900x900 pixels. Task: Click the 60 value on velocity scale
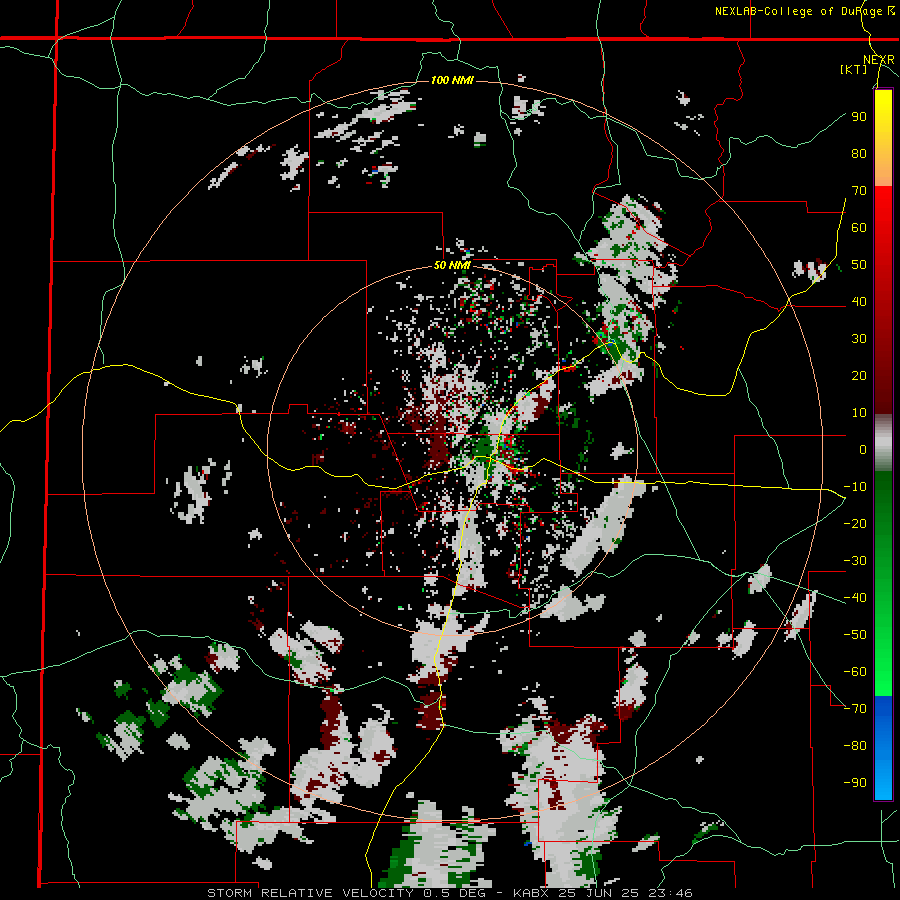859,227
